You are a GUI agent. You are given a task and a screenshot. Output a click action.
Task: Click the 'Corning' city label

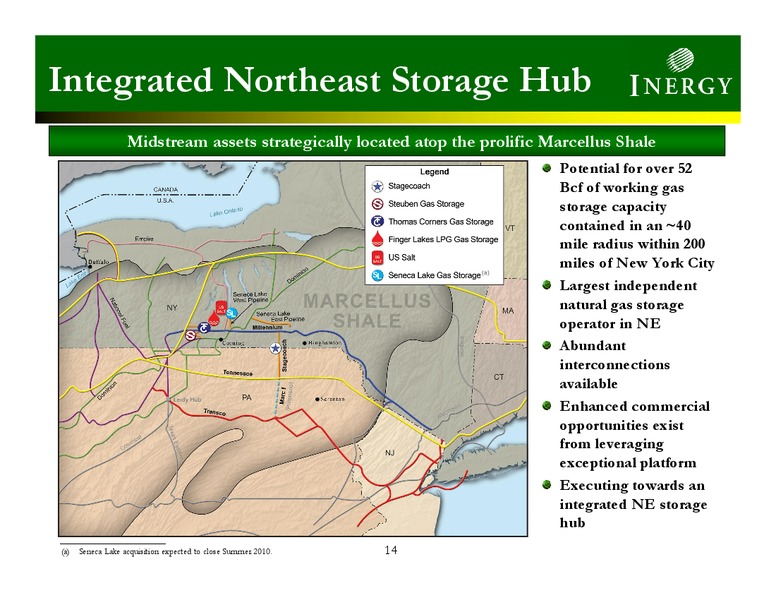[x=233, y=343]
